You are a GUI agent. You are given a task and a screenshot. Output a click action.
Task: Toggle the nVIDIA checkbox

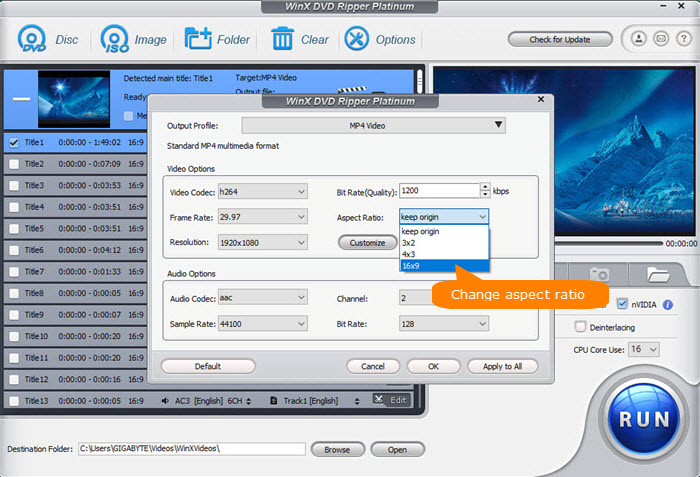[622, 304]
